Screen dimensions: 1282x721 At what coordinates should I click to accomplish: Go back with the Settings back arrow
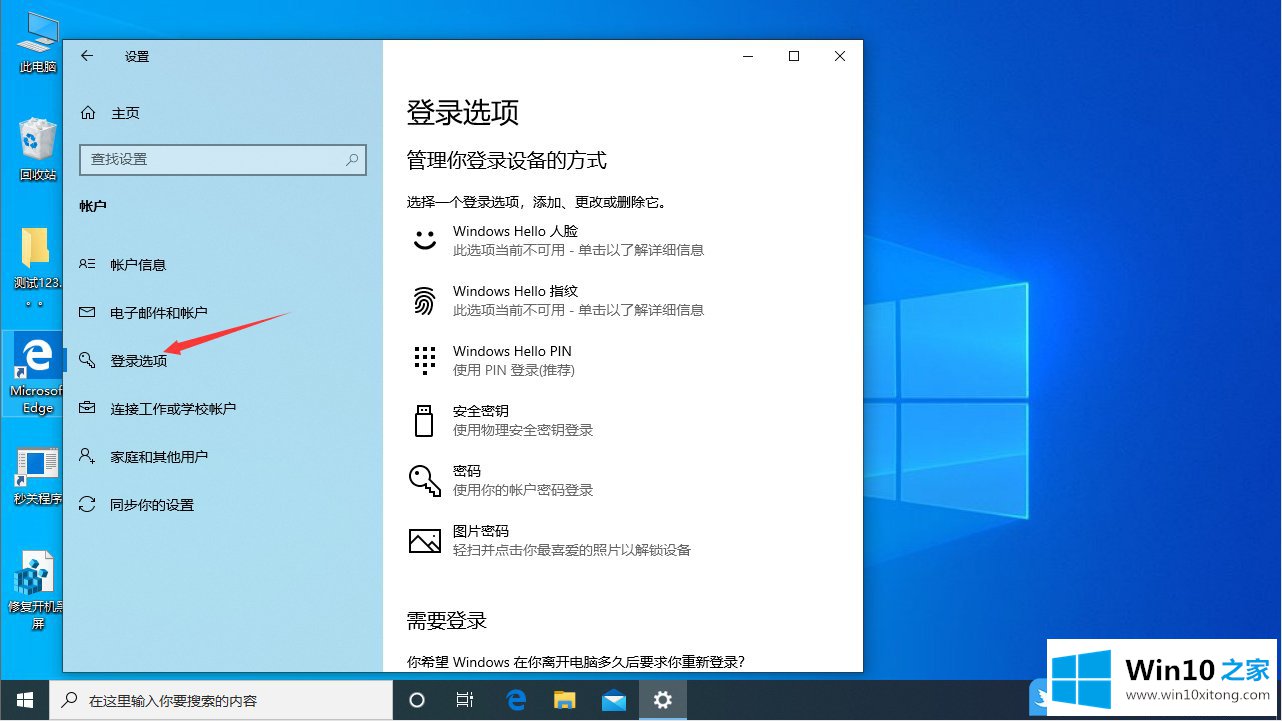click(x=87, y=56)
